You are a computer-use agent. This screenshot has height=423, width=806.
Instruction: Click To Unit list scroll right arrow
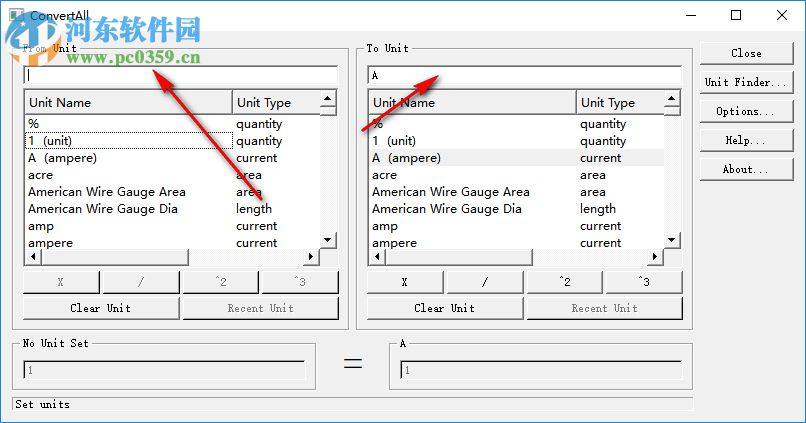point(655,256)
